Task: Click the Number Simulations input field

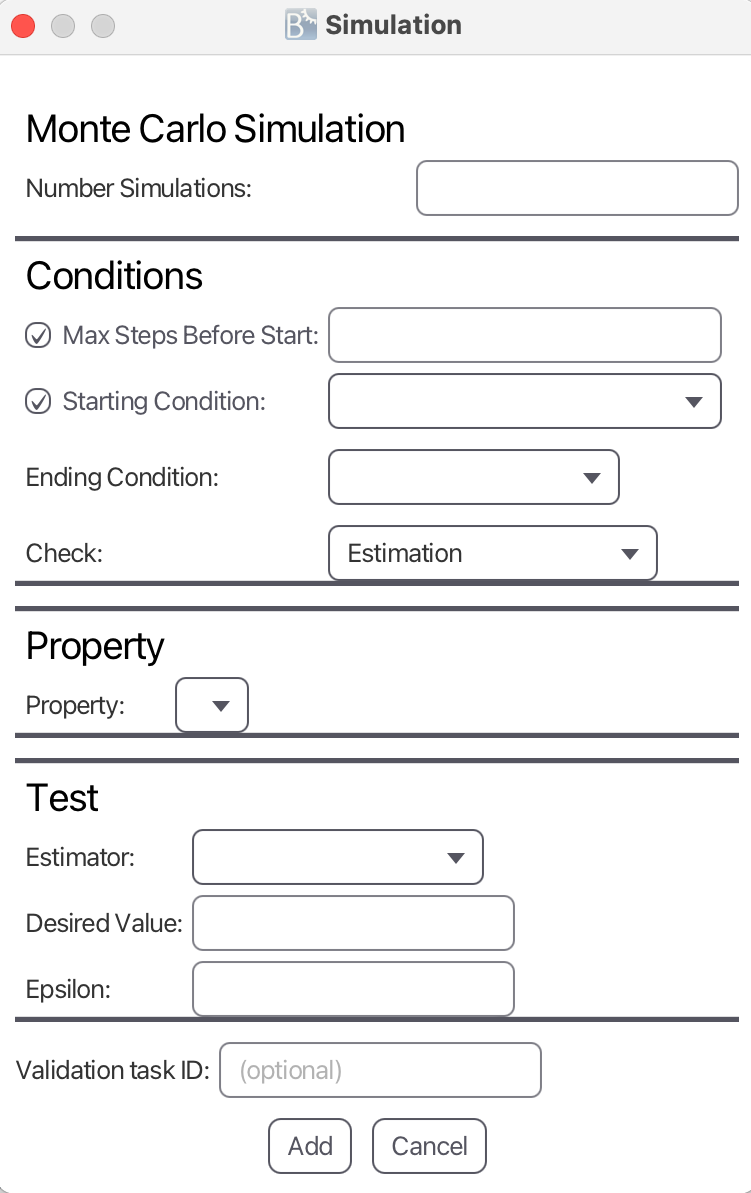Action: pos(577,188)
